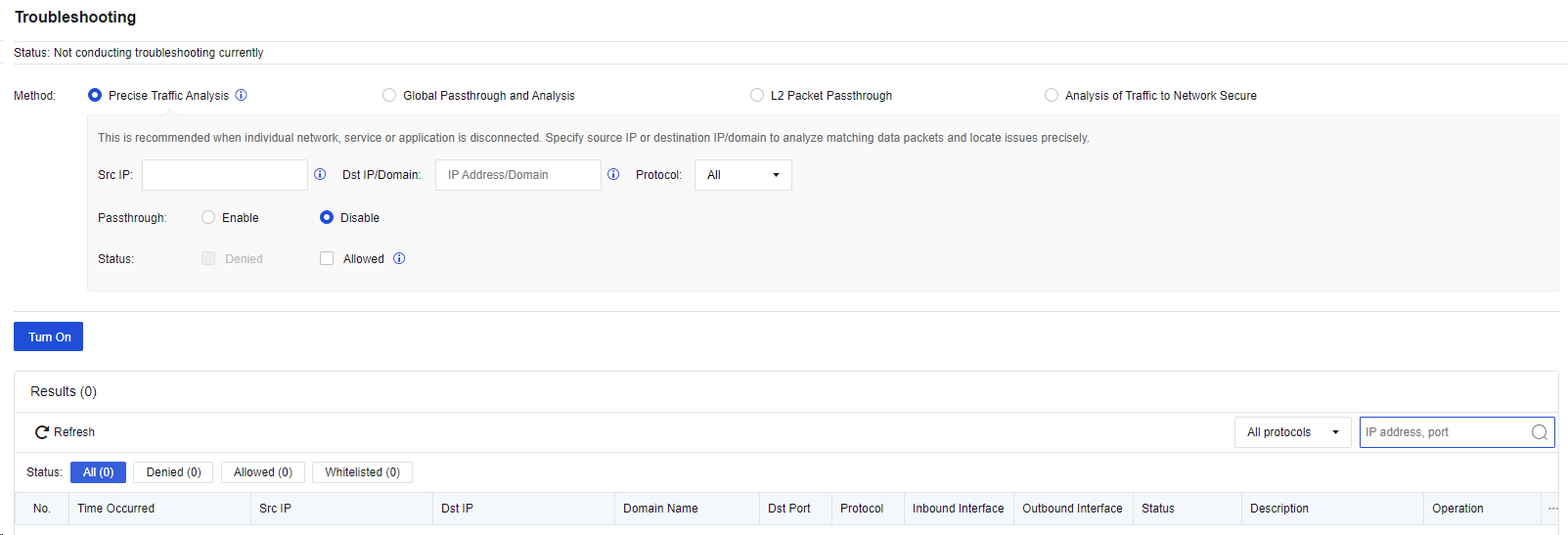Click info icon beside Dst IP/Domain field
The image size is (1568, 535).
[x=613, y=174]
